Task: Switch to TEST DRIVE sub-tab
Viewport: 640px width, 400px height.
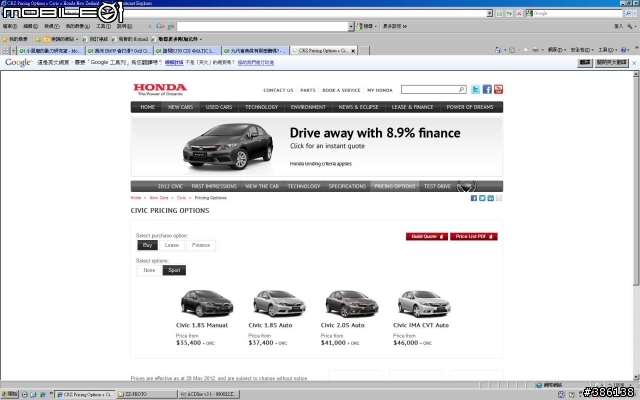Action: [437, 186]
